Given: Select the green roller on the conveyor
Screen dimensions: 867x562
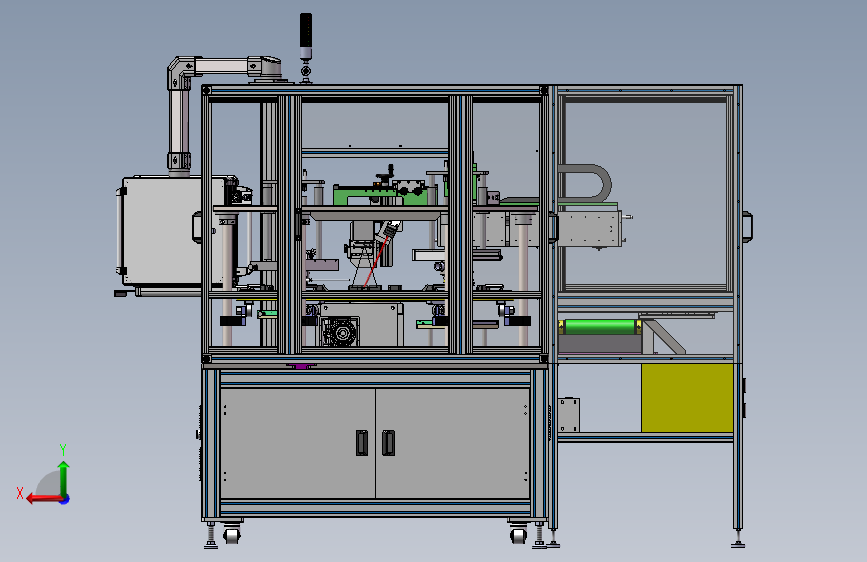Looking at the screenshot, I should [599, 326].
